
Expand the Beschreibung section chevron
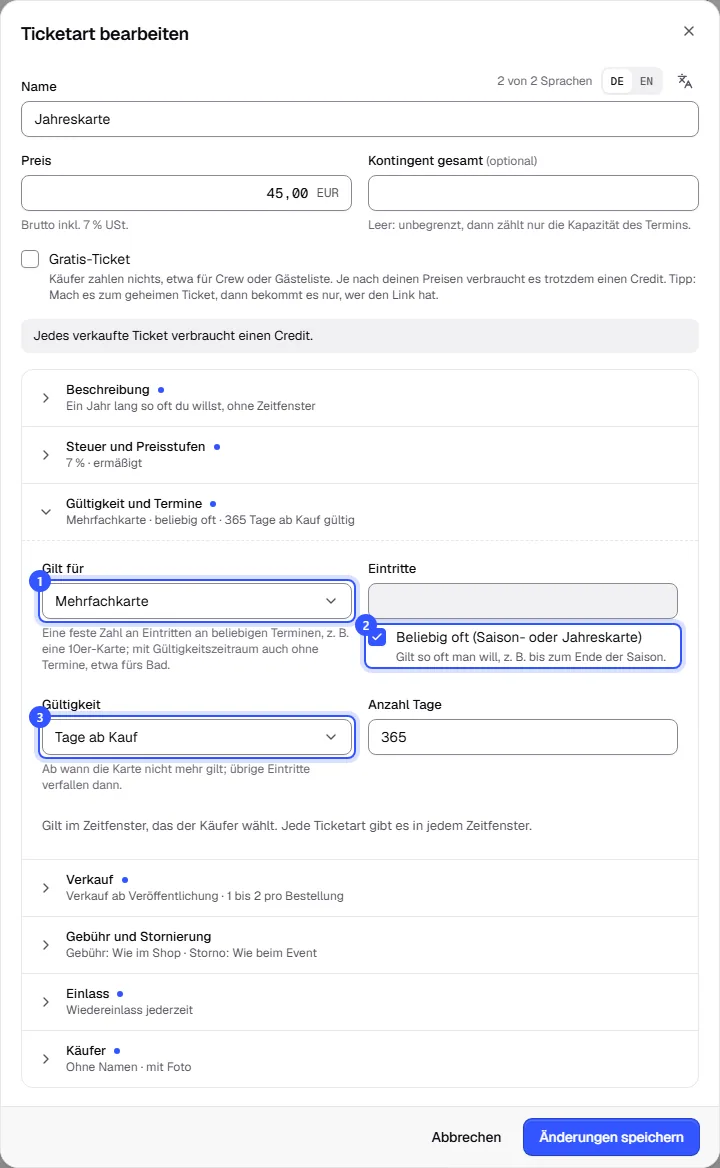46,398
